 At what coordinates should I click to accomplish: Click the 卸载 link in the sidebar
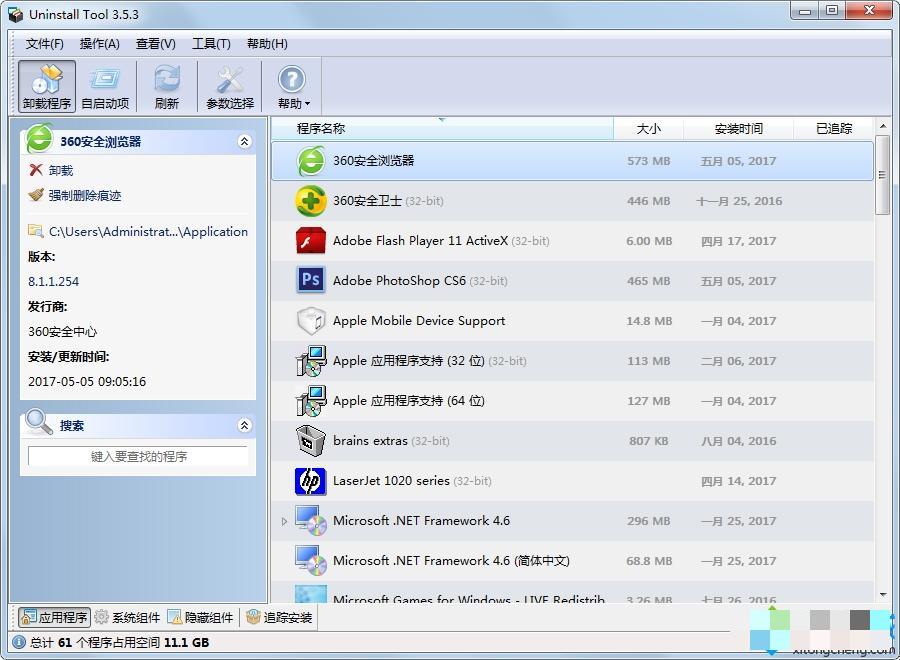60,171
